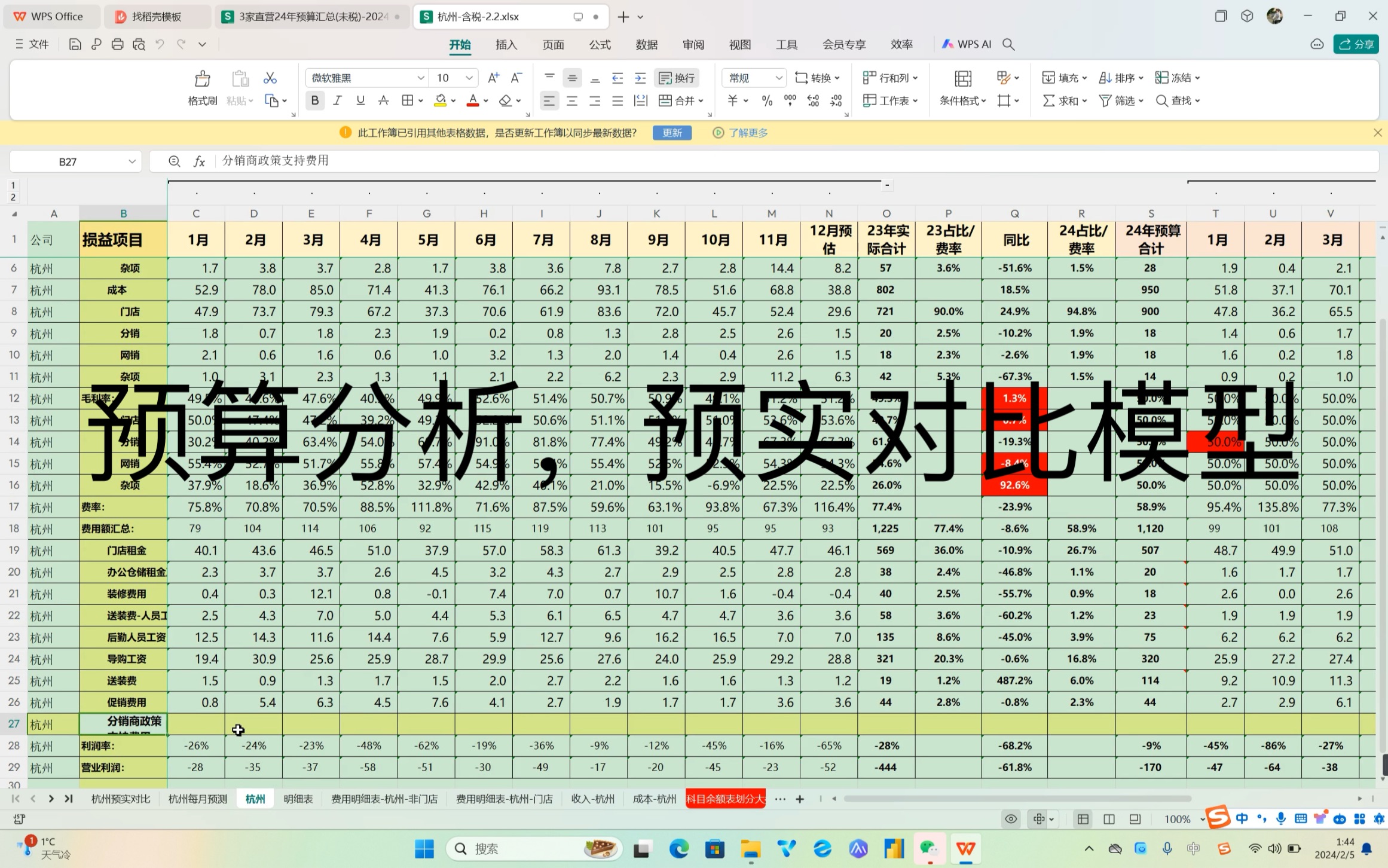Open the 了解更多 link
Viewport: 1388px width, 868px height.
748,133
